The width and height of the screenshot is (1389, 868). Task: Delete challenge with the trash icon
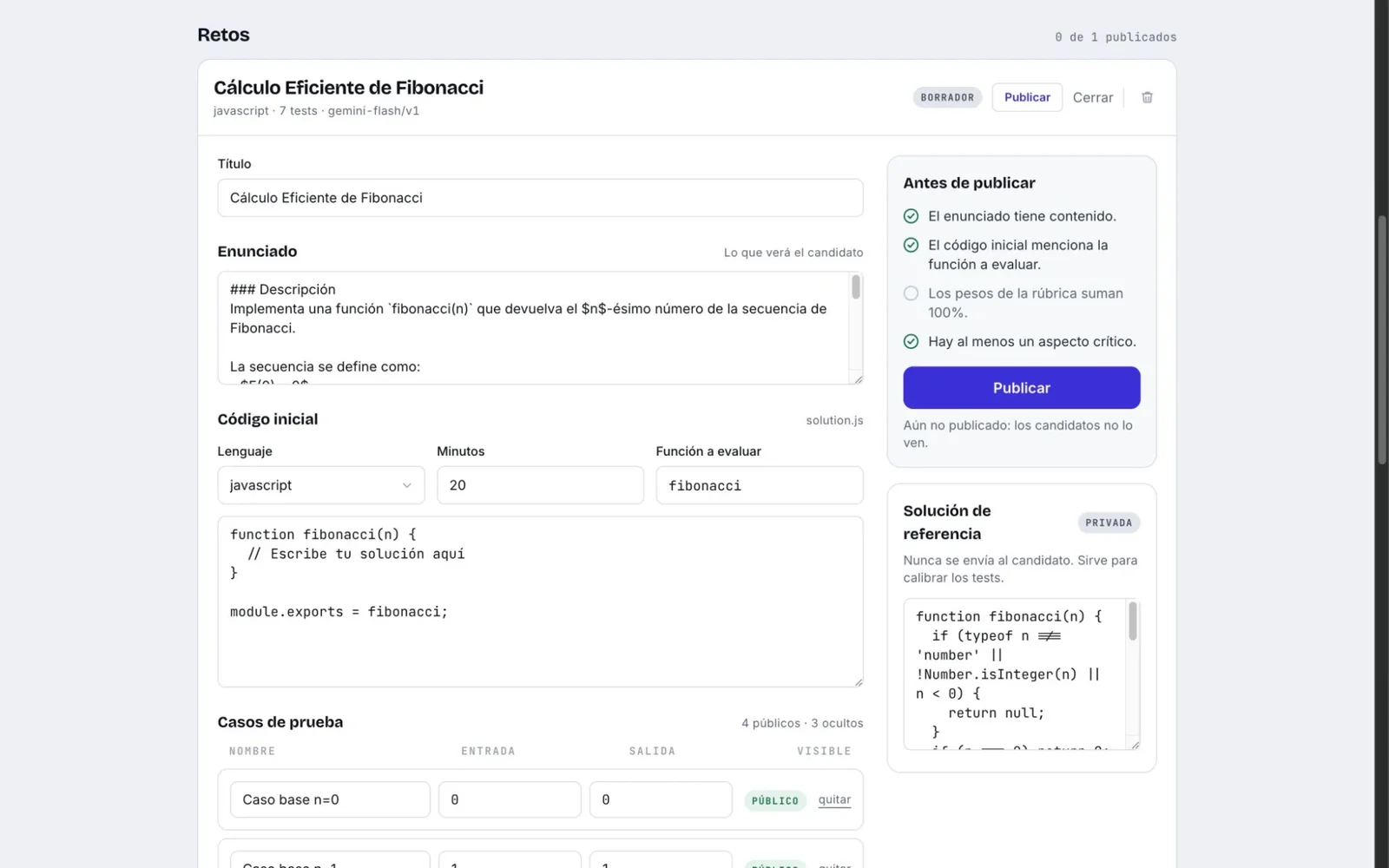tap(1147, 97)
